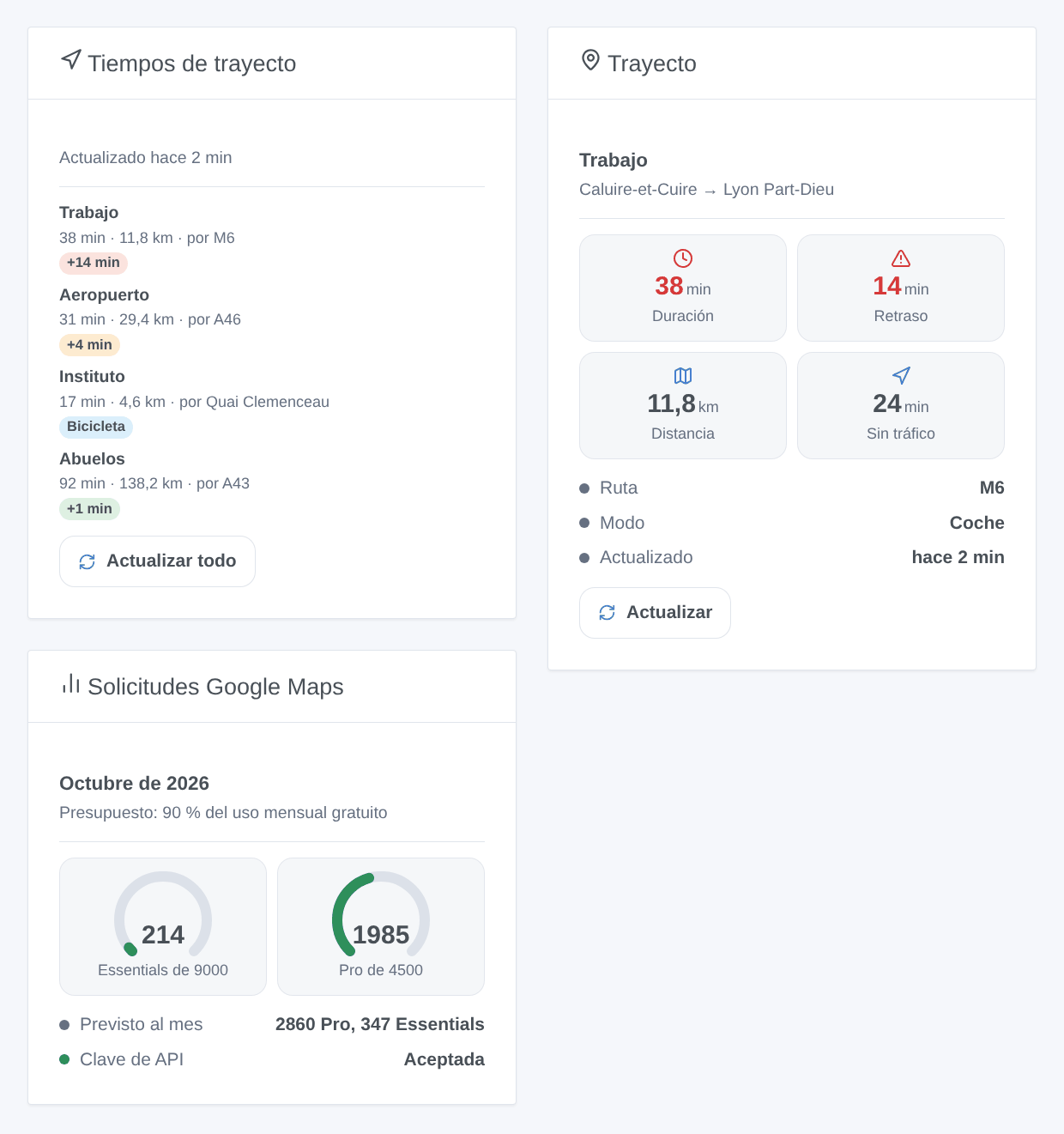Click '17 min · 4,6 km · por Quai Clemenceau'
Viewport: 1064px width, 1134px height.
[x=194, y=402]
